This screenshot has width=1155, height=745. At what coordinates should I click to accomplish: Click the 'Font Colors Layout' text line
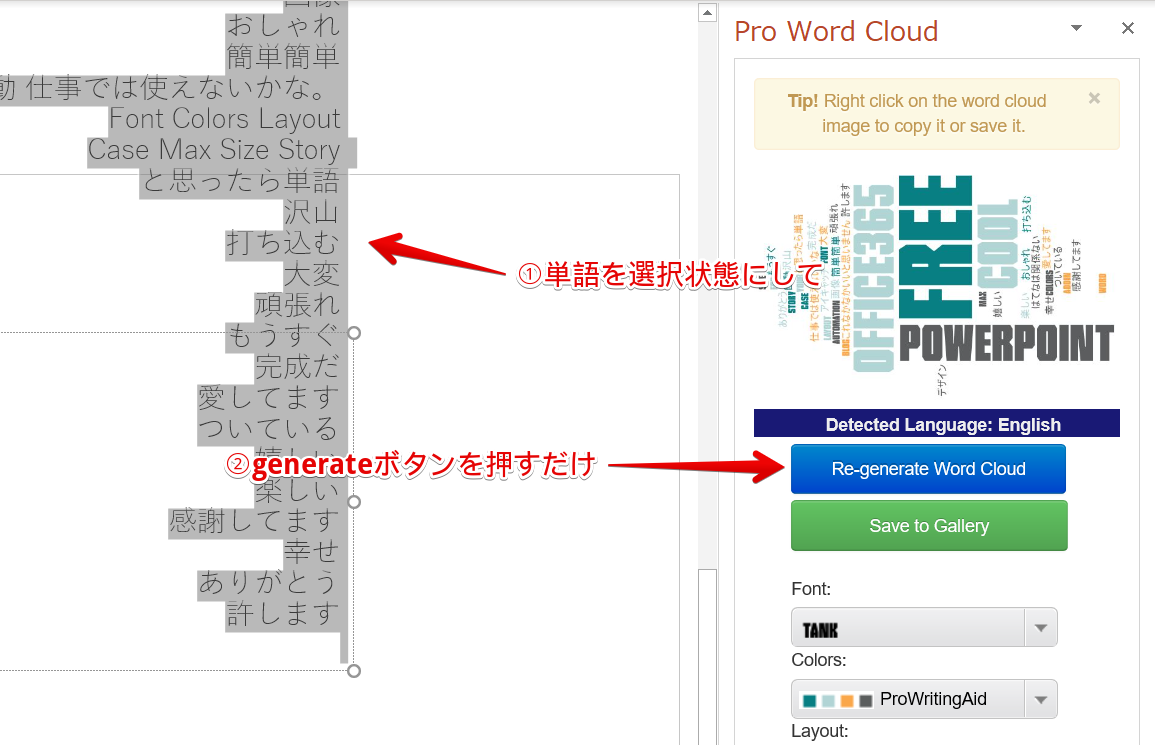(x=225, y=119)
